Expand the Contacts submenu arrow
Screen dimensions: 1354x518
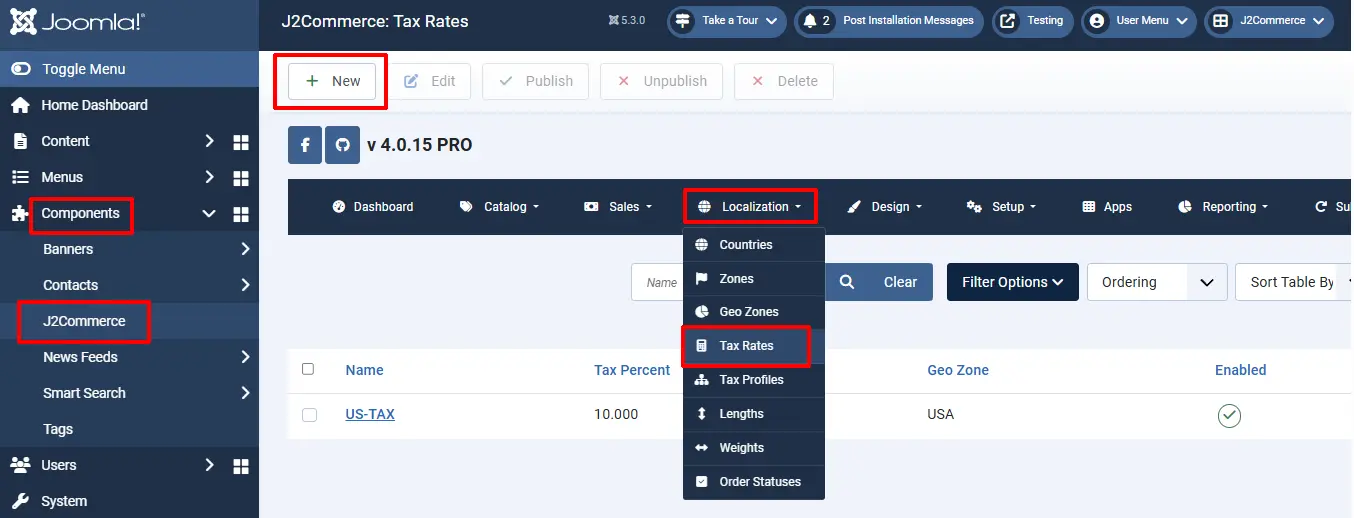pyautogui.click(x=246, y=285)
